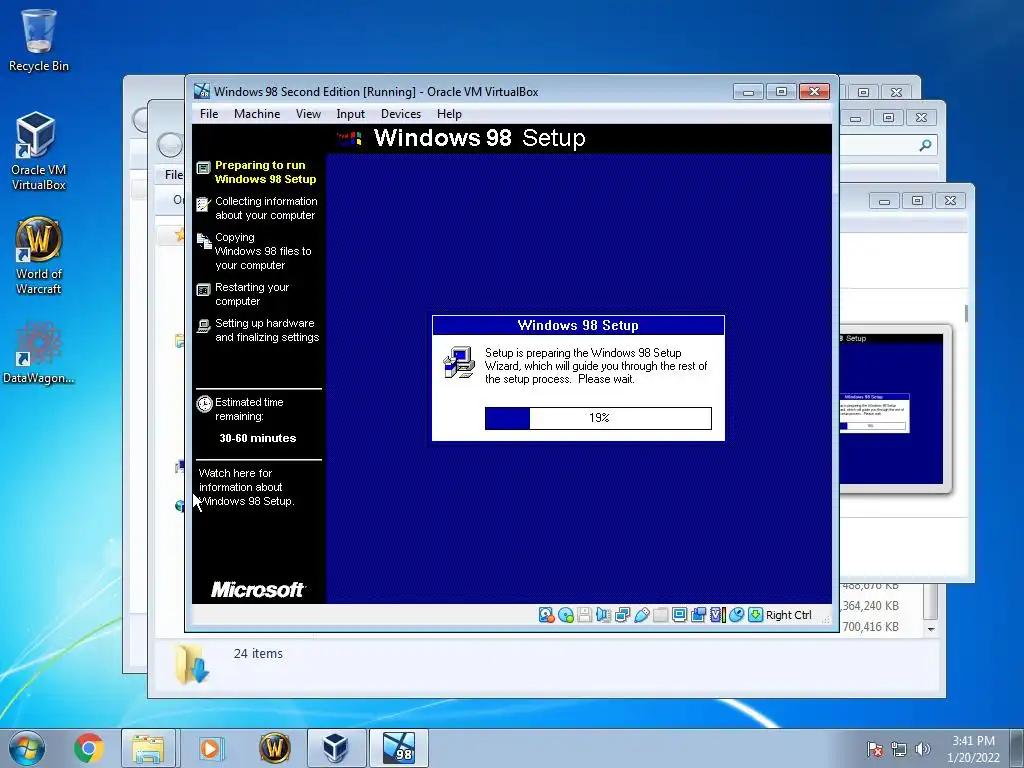
Task: Click the search magnifier in background Explorer window
Action: click(x=925, y=145)
